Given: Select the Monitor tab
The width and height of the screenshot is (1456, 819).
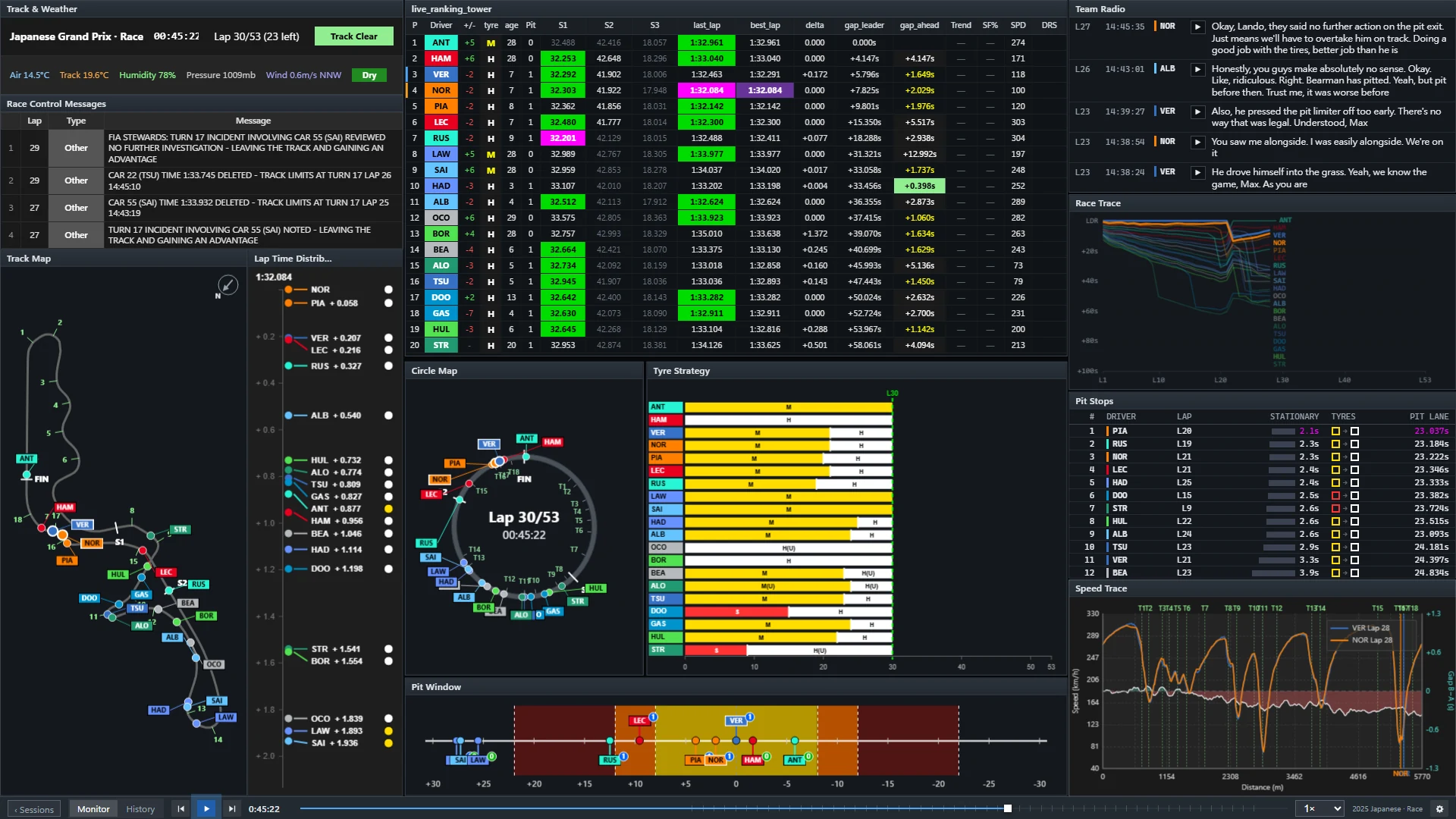Looking at the screenshot, I should [93, 809].
